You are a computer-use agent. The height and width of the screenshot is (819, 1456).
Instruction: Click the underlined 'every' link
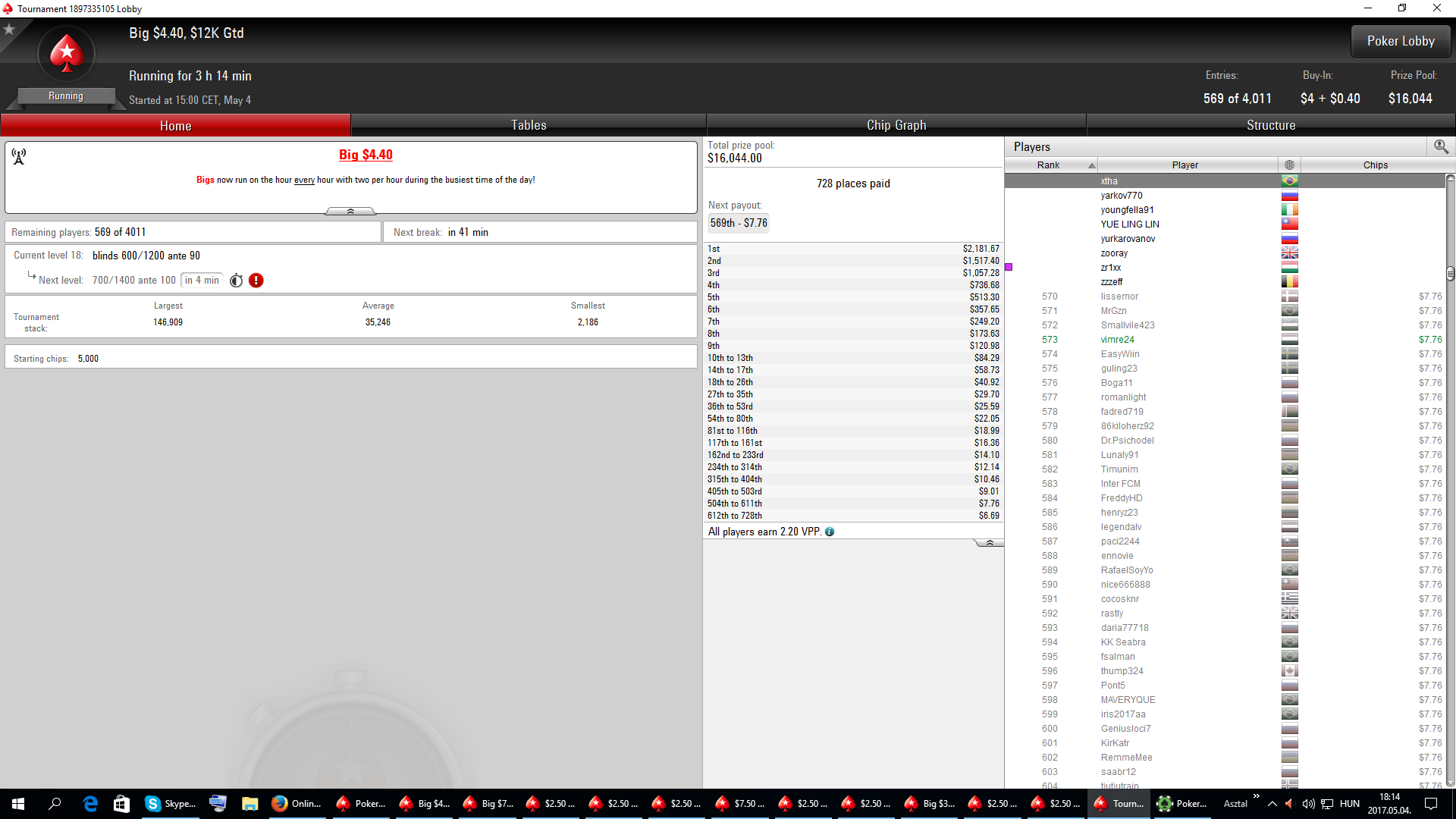(304, 180)
